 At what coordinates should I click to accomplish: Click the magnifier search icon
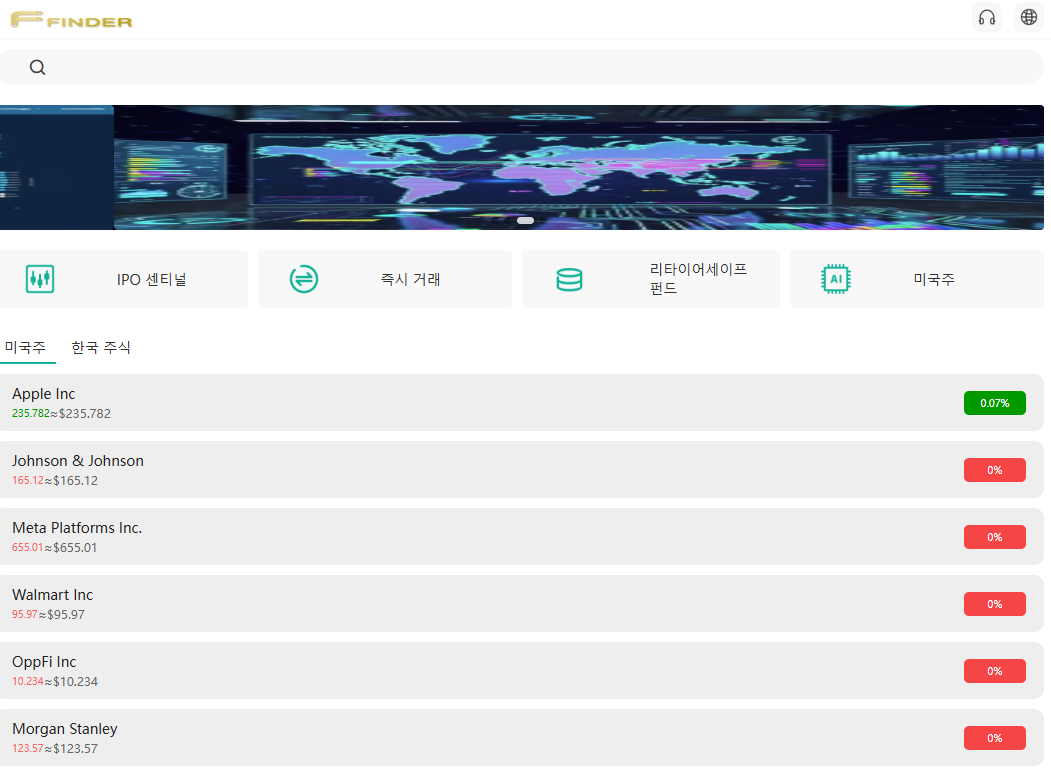click(x=38, y=67)
